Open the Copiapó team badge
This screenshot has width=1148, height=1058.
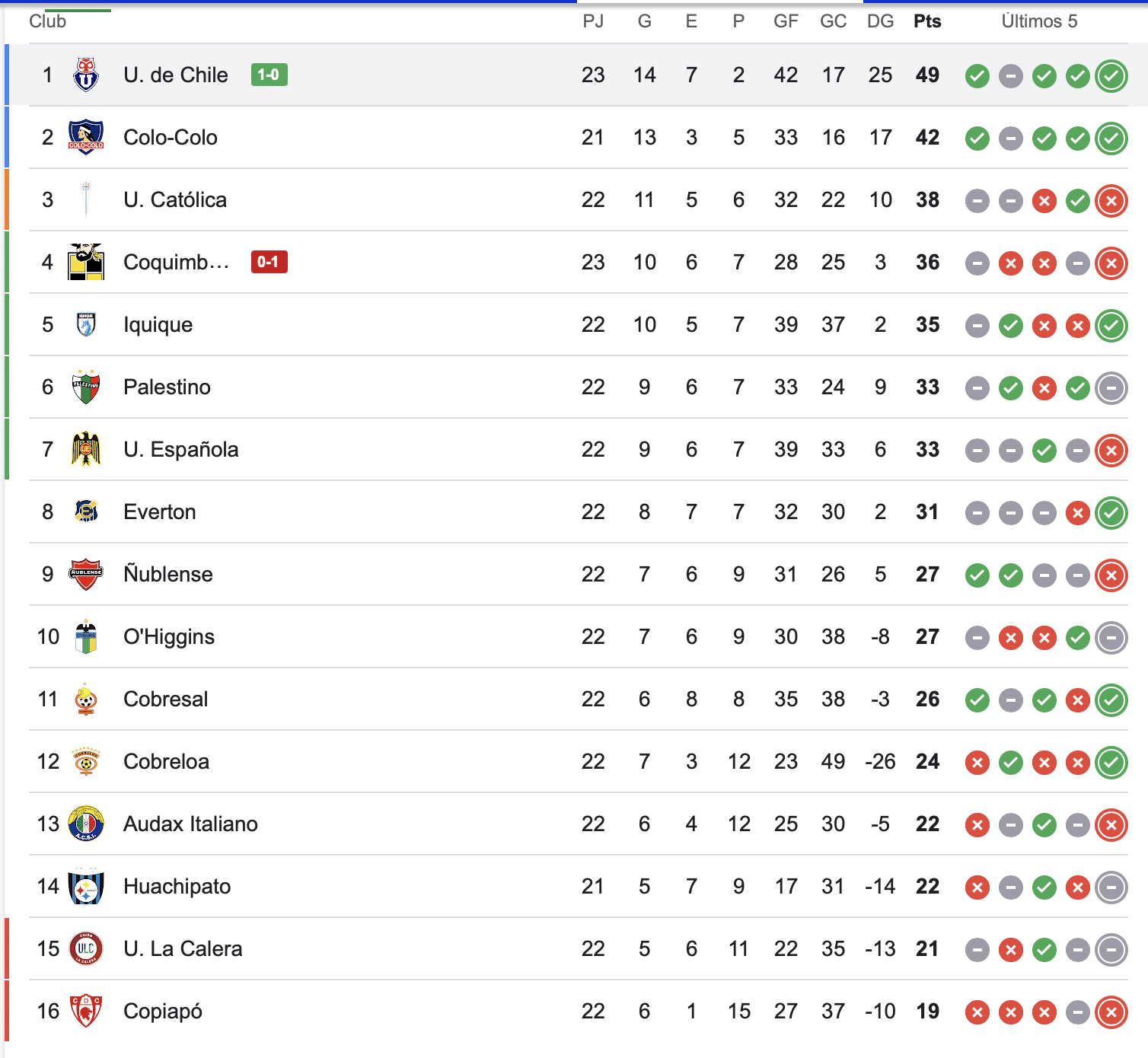tap(85, 1012)
